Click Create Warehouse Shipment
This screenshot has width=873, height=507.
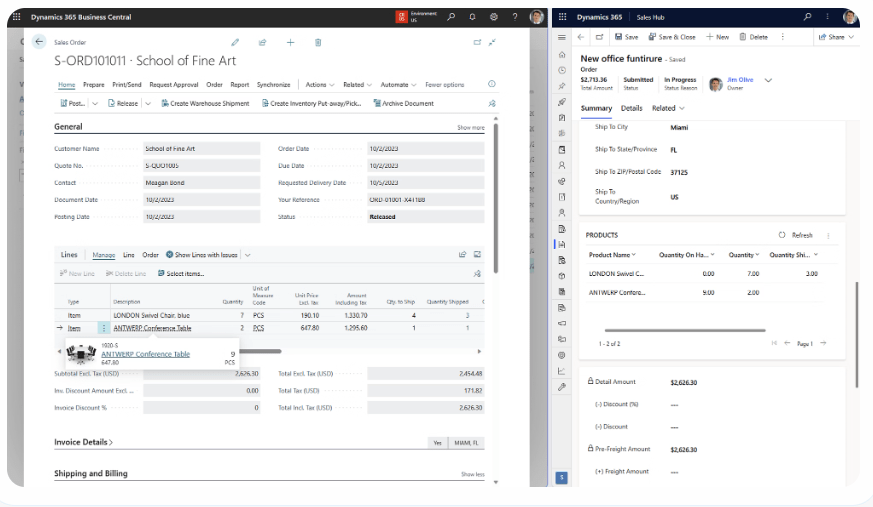click(205, 104)
